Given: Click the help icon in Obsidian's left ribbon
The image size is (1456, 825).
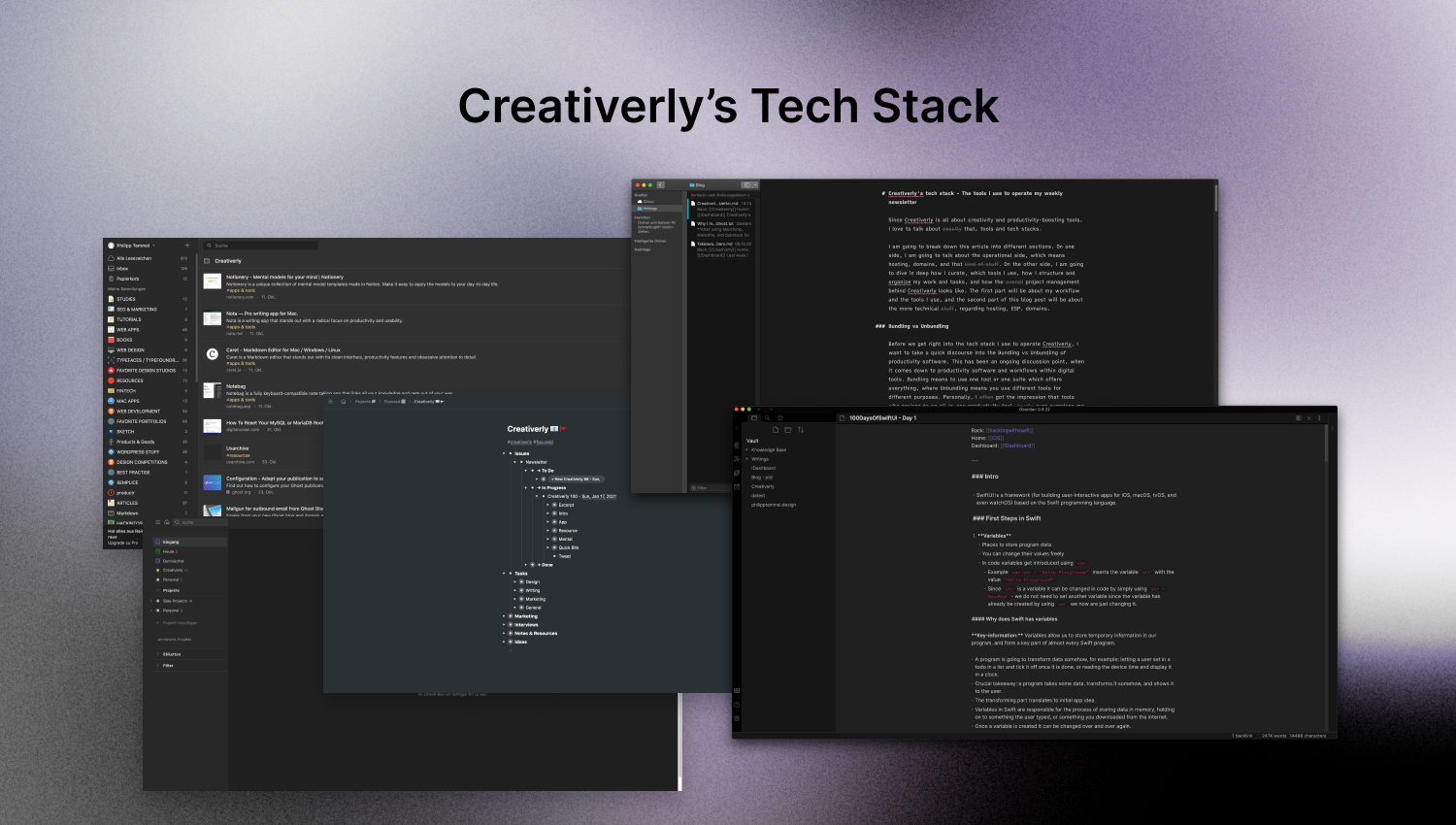Looking at the screenshot, I should (737, 705).
